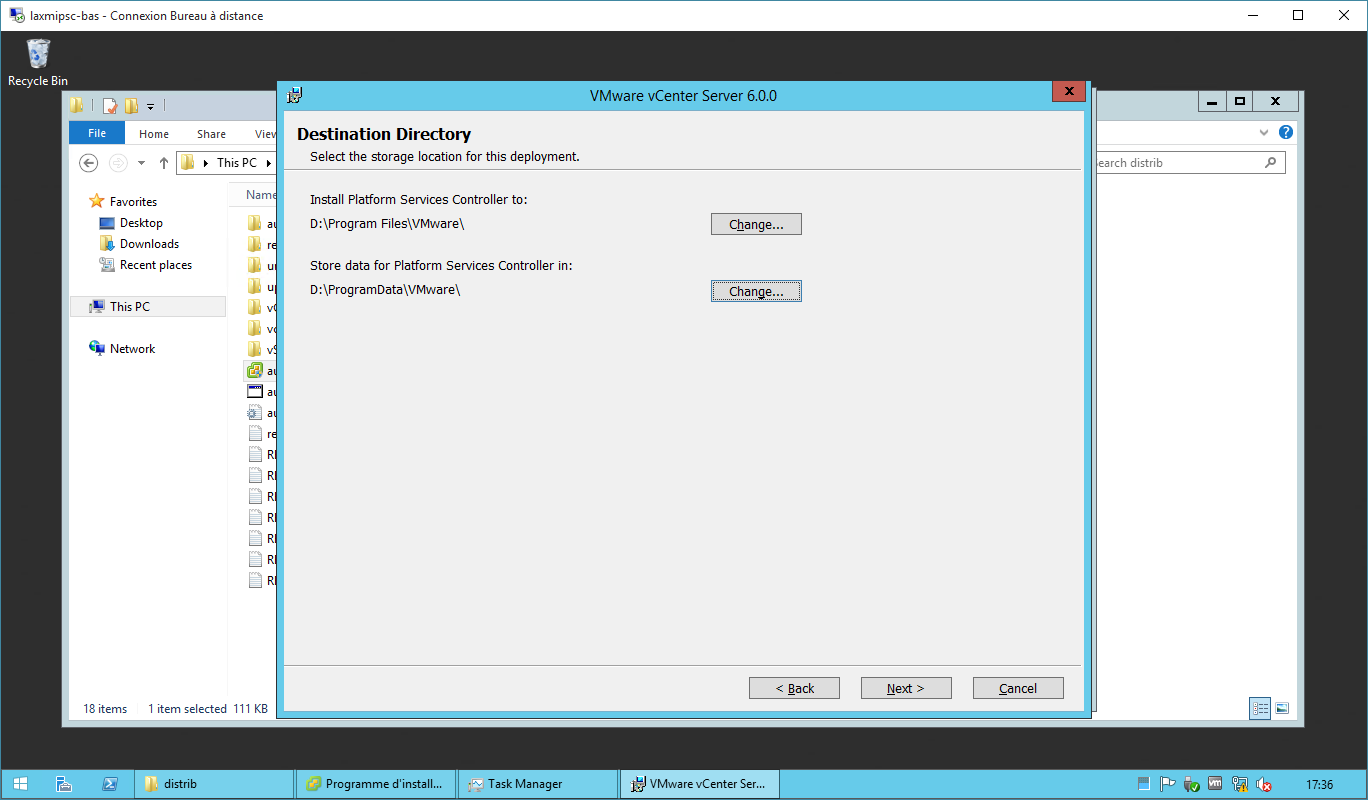Open the quick access toolbar customize dropdown
Screen dimensions: 1368x800
(x=150, y=105)
